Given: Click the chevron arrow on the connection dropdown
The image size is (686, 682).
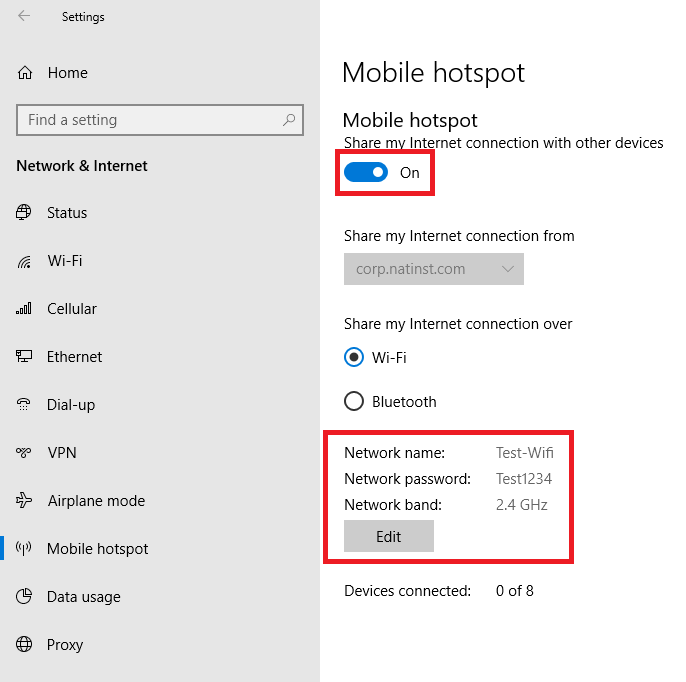Looking at the screenshot, I should (508, 269).
